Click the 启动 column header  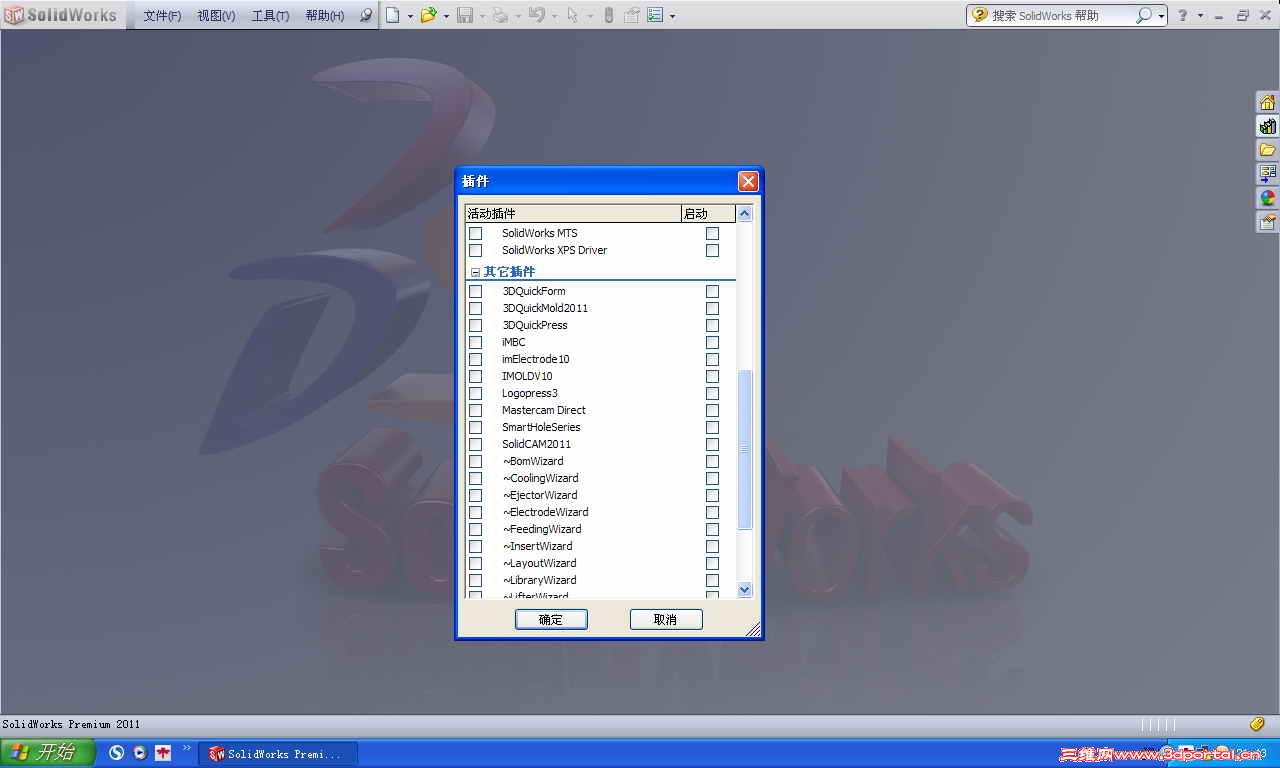(x=708, y=214)
